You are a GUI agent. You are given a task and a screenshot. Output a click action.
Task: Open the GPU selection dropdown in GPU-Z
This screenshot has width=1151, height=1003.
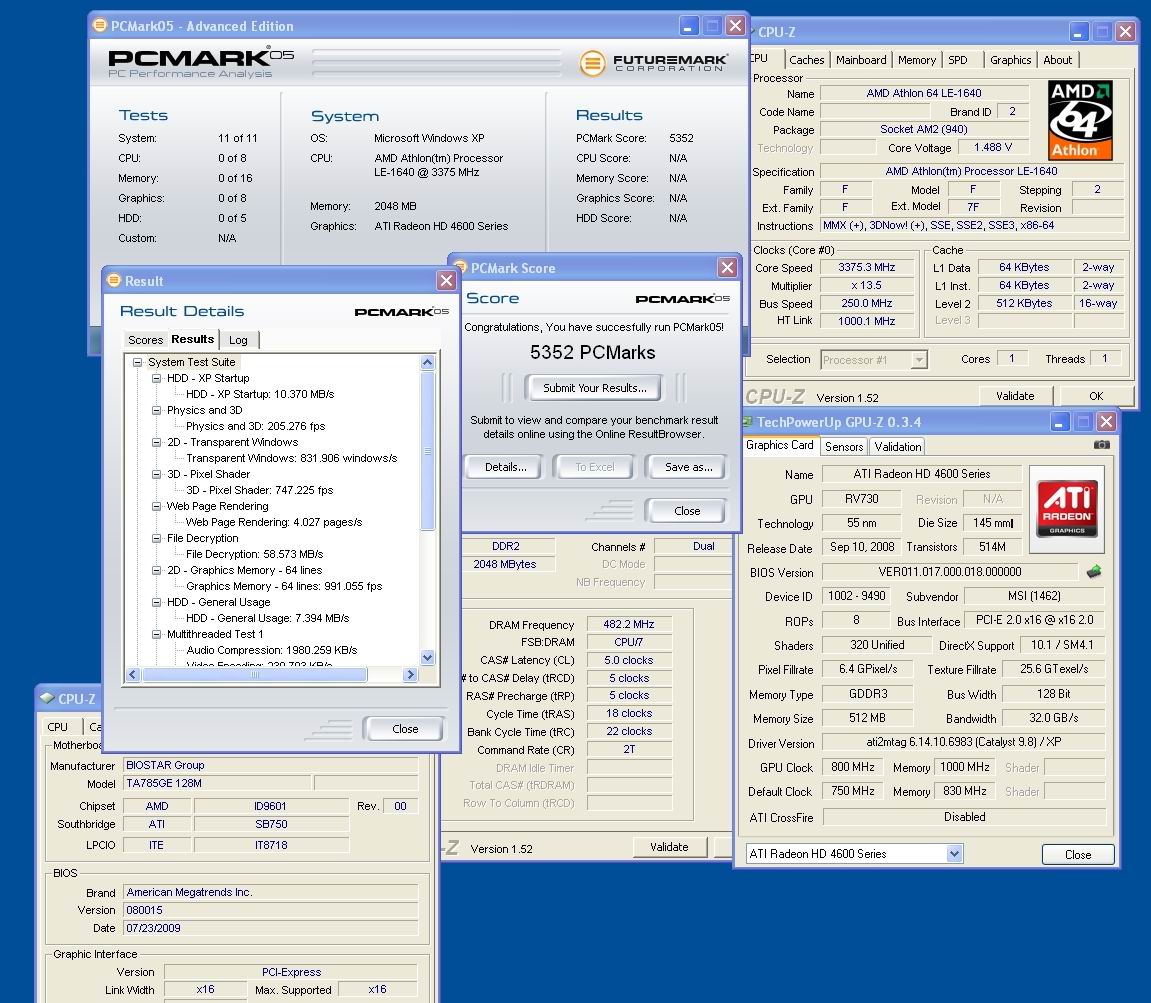[x=954, y=853]
